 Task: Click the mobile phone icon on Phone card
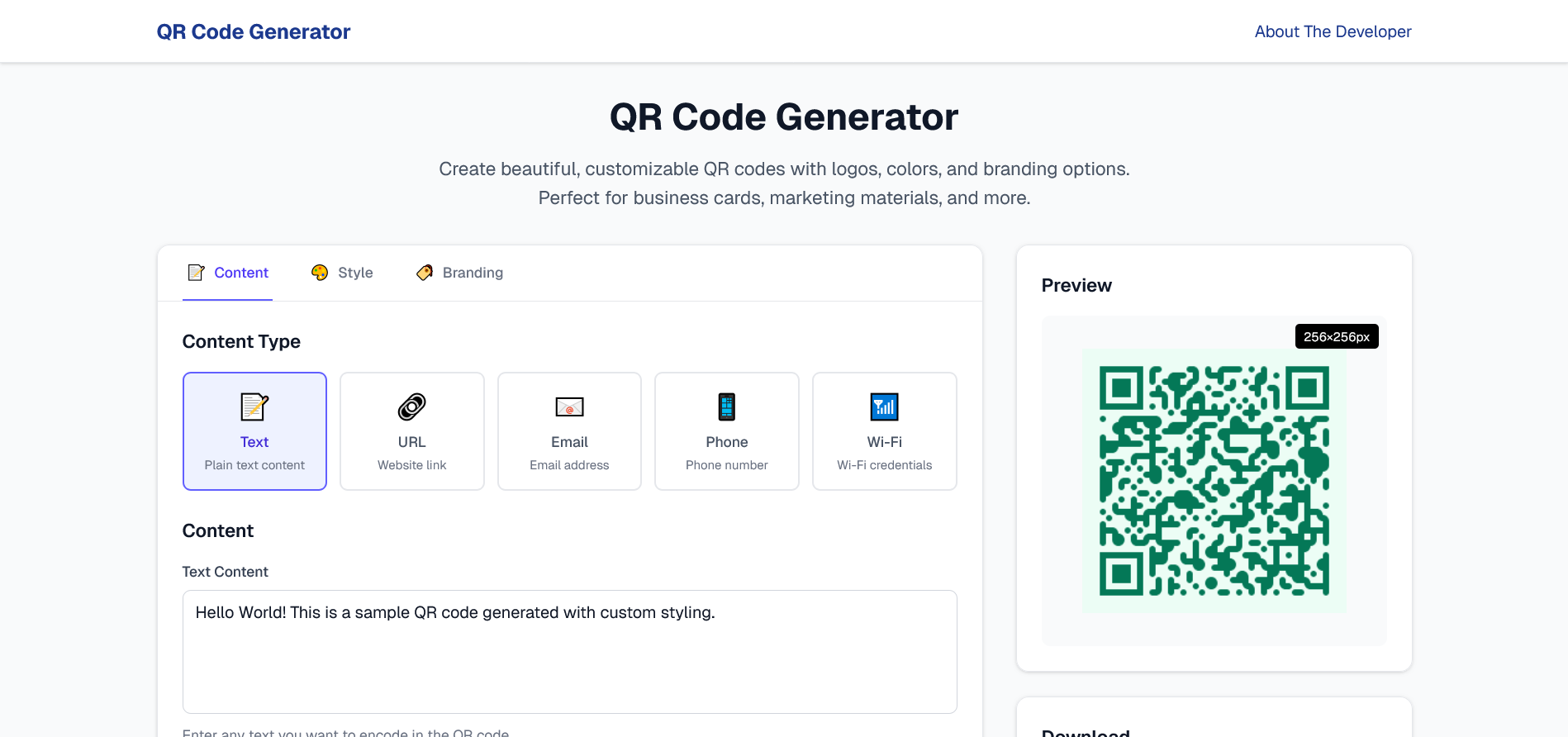coord(726,407)
